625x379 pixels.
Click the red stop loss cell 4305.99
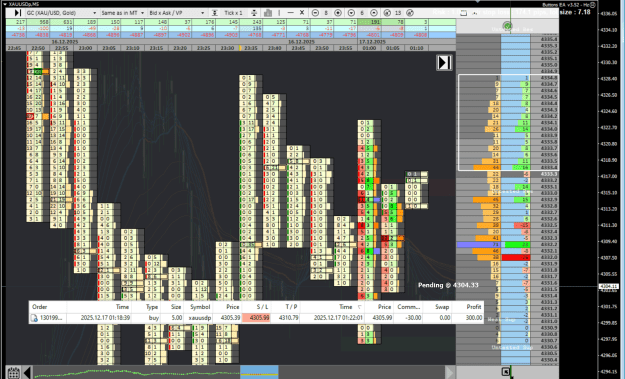(x=256, y=318)
